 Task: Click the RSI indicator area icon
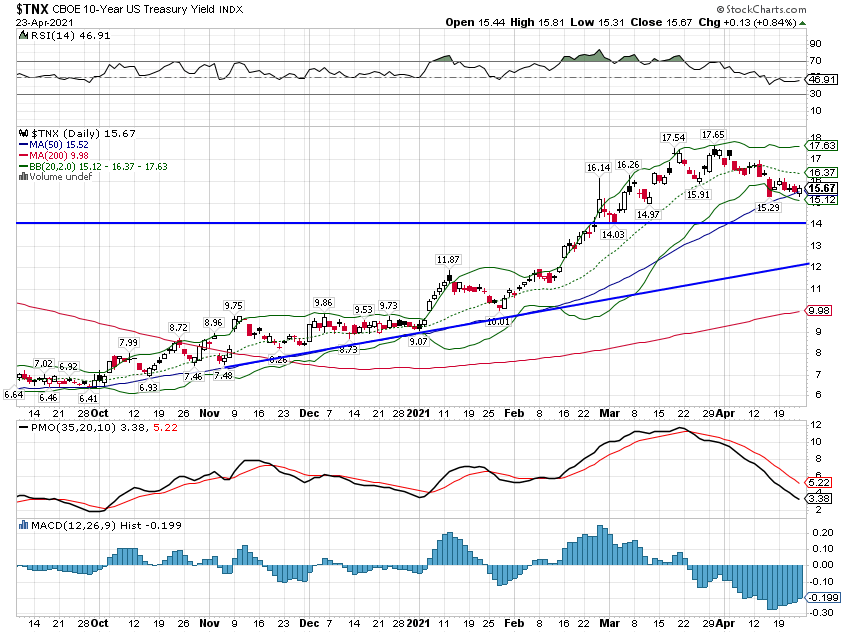(x=23, y=36)
